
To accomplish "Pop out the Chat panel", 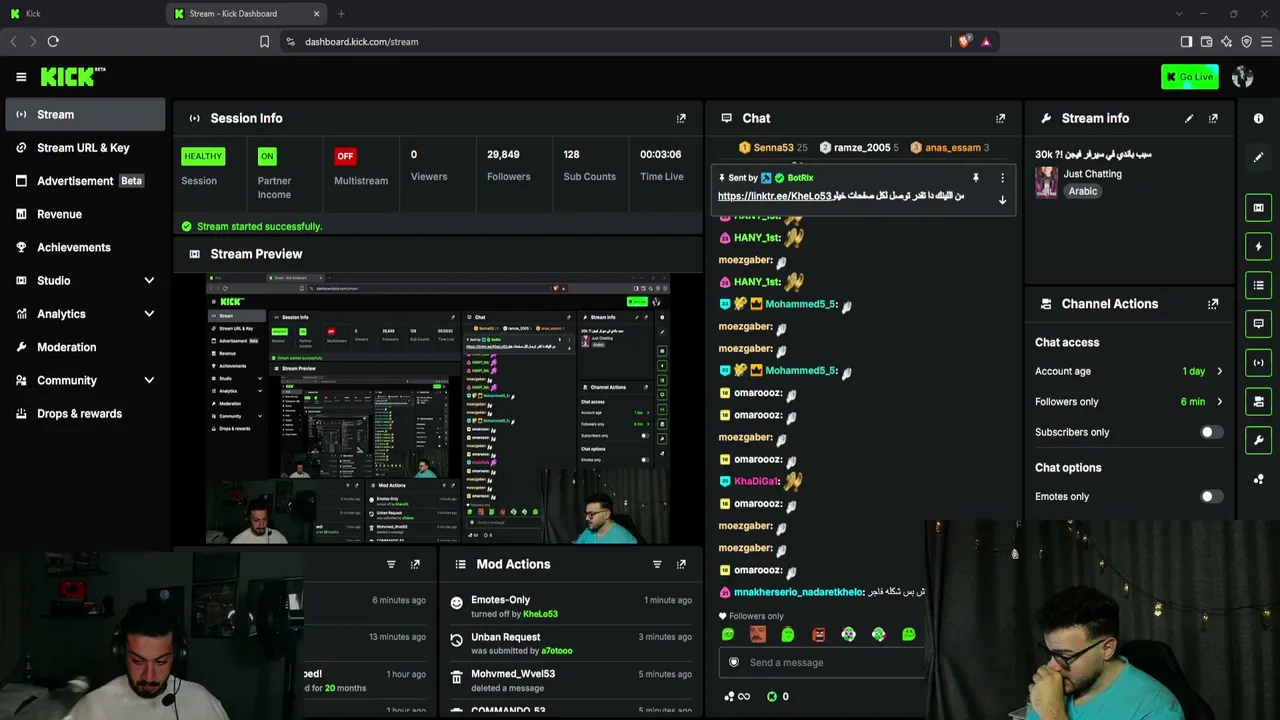I will click(x=1000, y=118).
